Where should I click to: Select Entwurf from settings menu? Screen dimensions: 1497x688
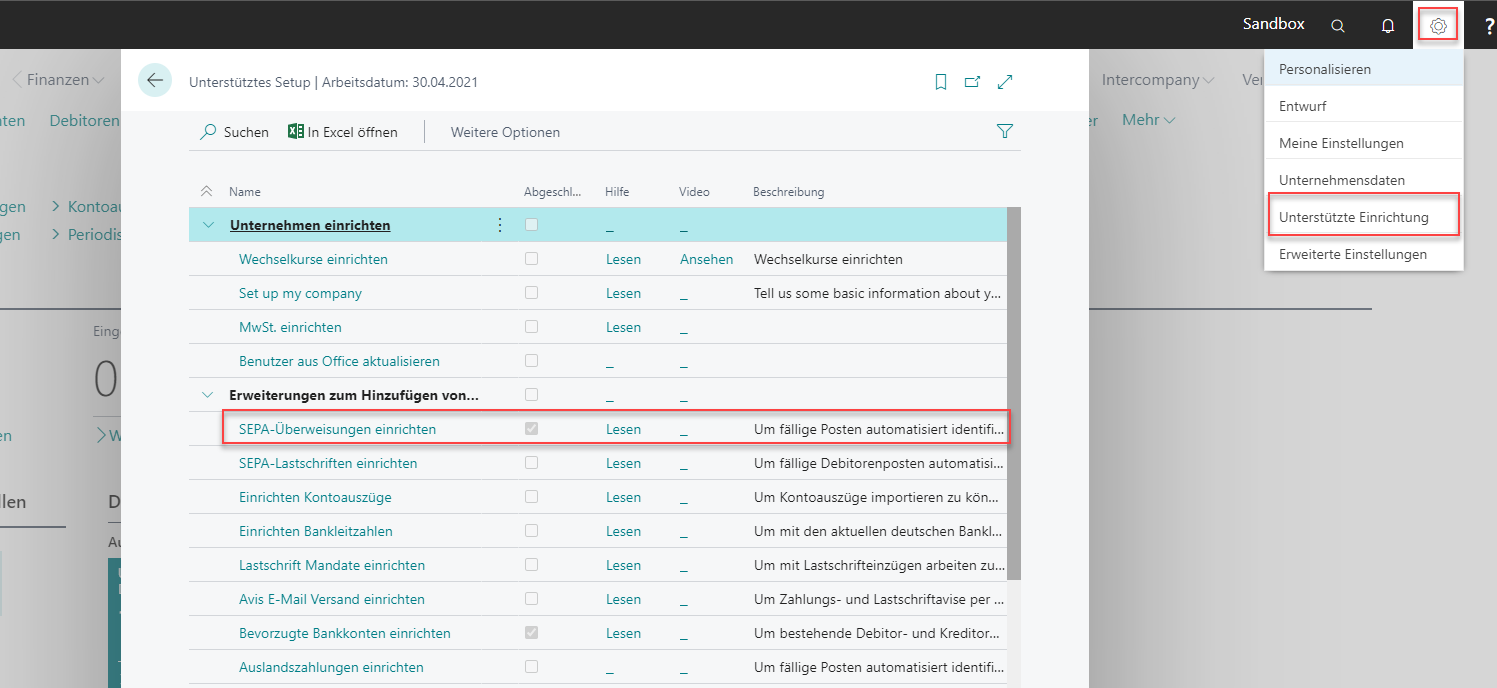[1363, 106]
